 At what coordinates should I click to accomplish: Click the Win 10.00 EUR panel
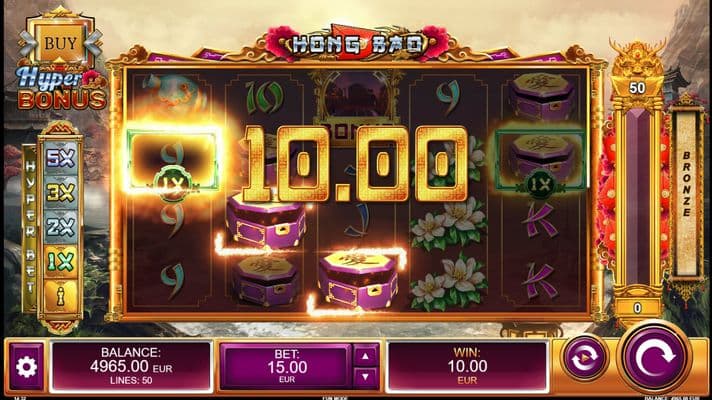coord(467,366)
